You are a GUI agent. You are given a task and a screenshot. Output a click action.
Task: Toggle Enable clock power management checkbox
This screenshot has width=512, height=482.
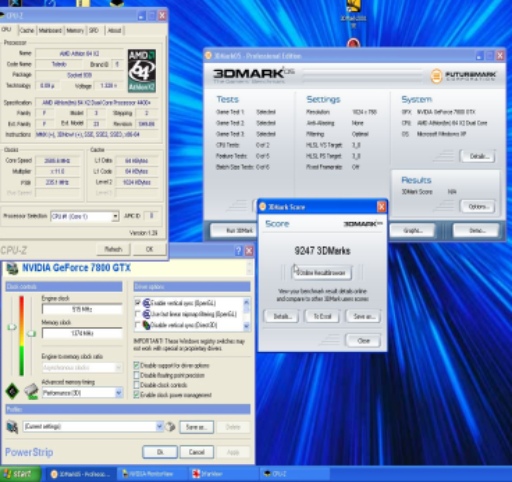click(x=136, y=395)
